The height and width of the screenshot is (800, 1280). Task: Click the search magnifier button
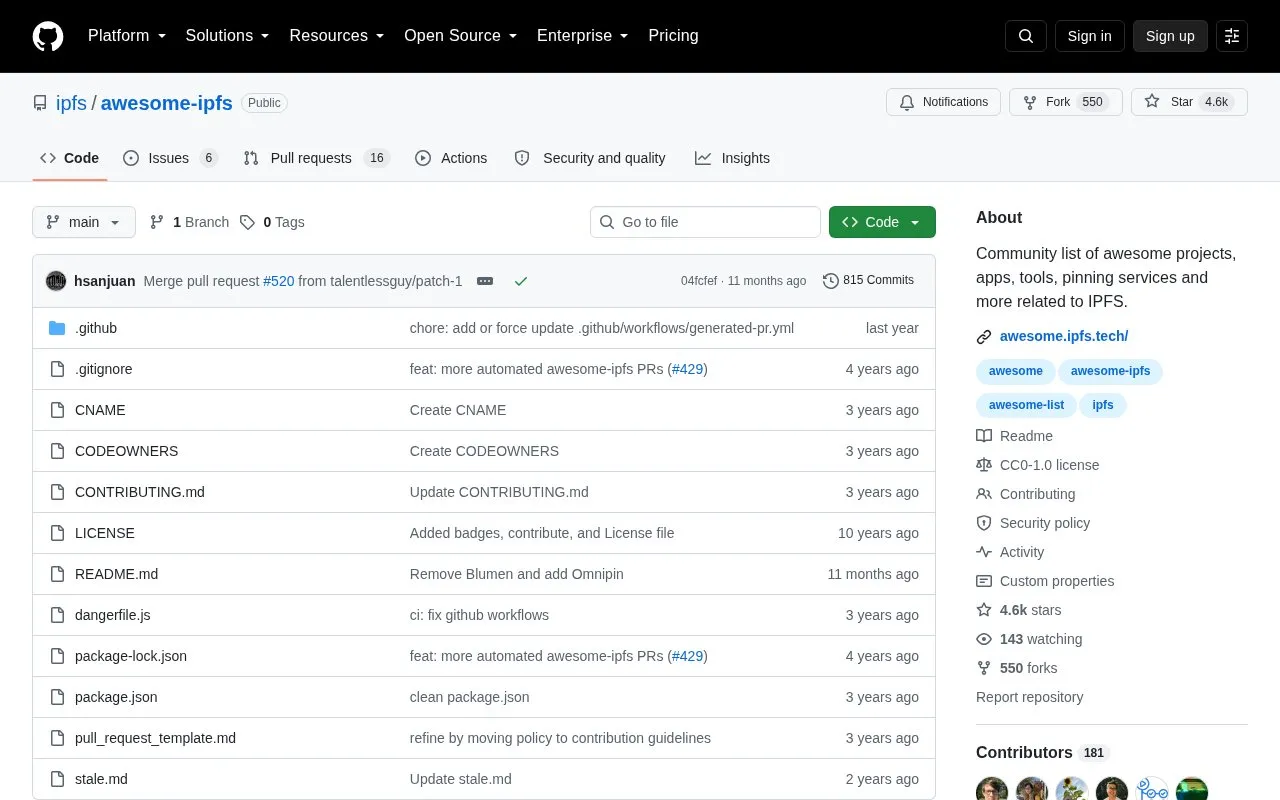click(x=1026, y=36)
